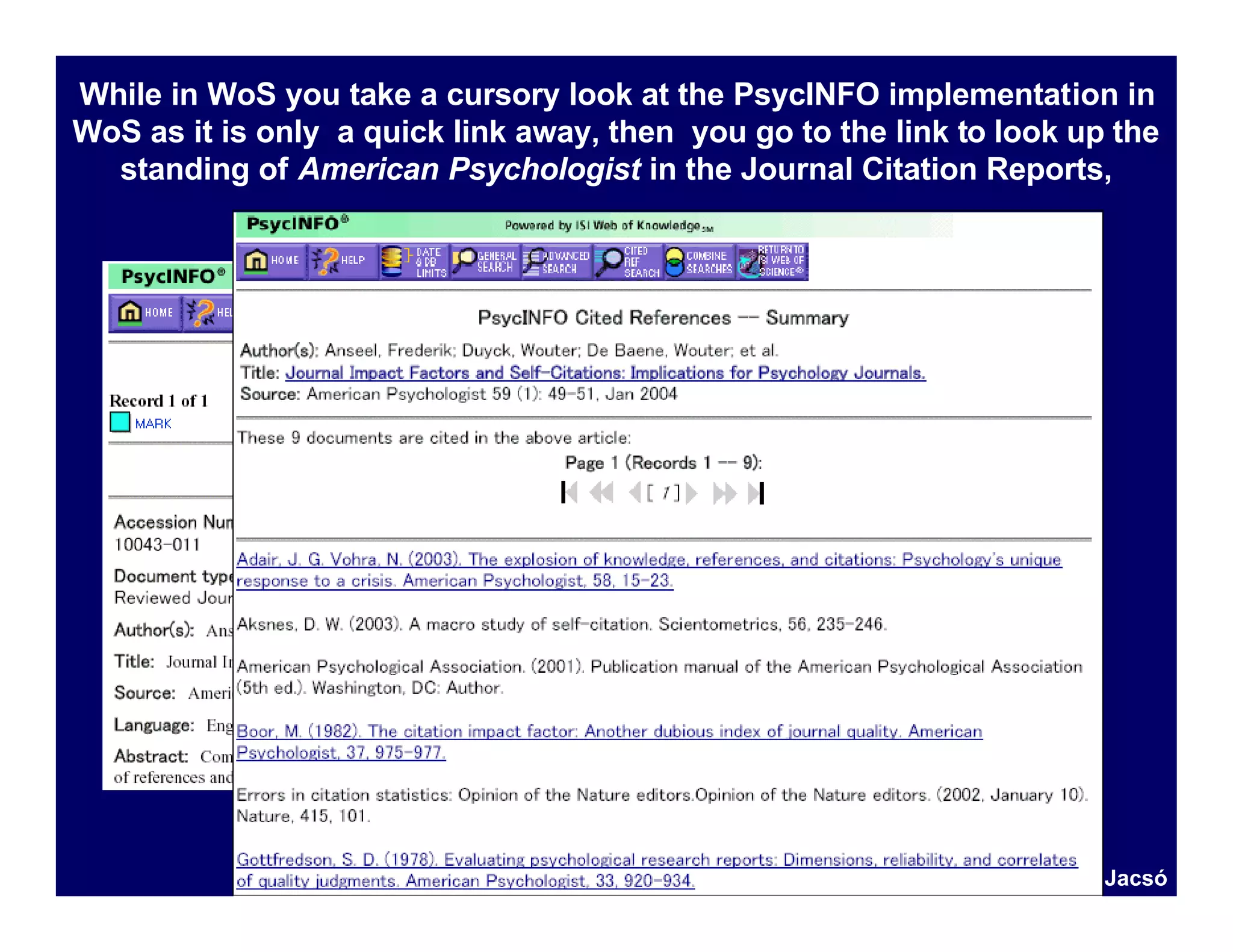The height and width of the screenshot is (952, 1233).
Task: Click the Errors in citation statistics Nature reference
Action: 662,805
